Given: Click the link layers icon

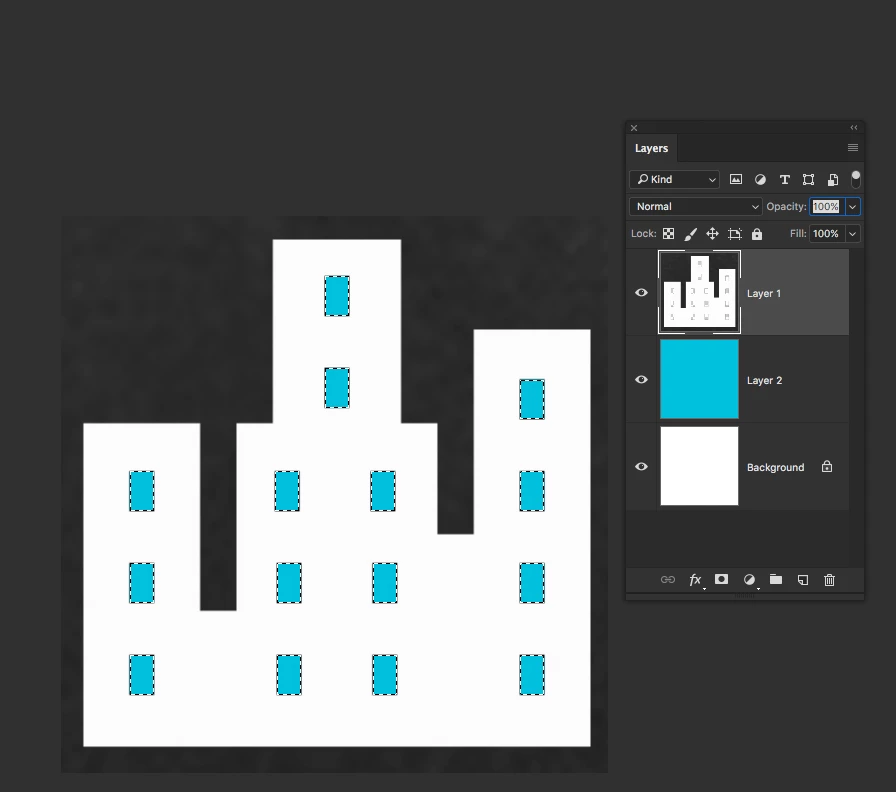Looking at the screenshot, I should coord(667,579).
